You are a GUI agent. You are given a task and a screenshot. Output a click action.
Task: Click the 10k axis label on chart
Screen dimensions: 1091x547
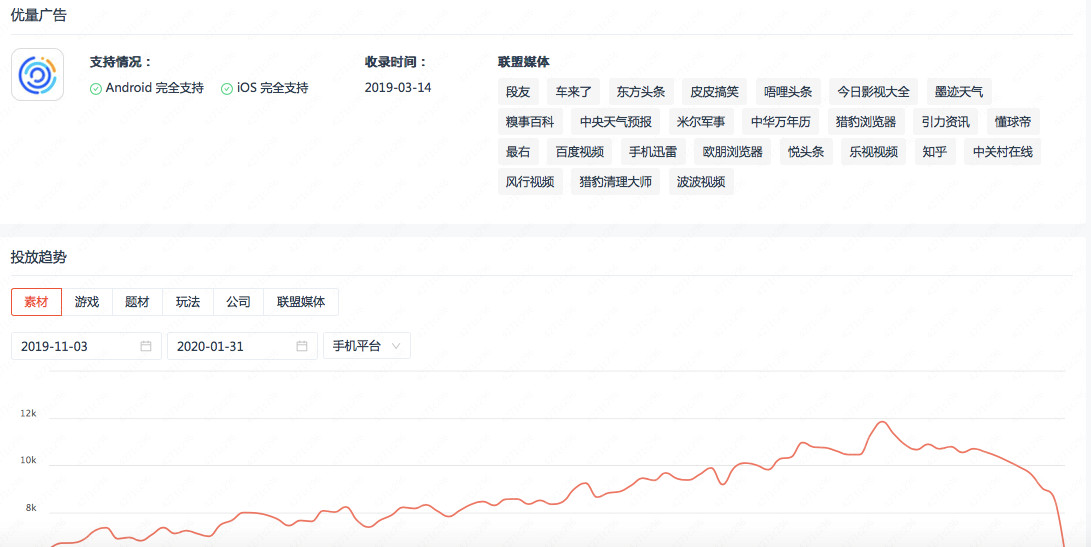click(29, 461)
